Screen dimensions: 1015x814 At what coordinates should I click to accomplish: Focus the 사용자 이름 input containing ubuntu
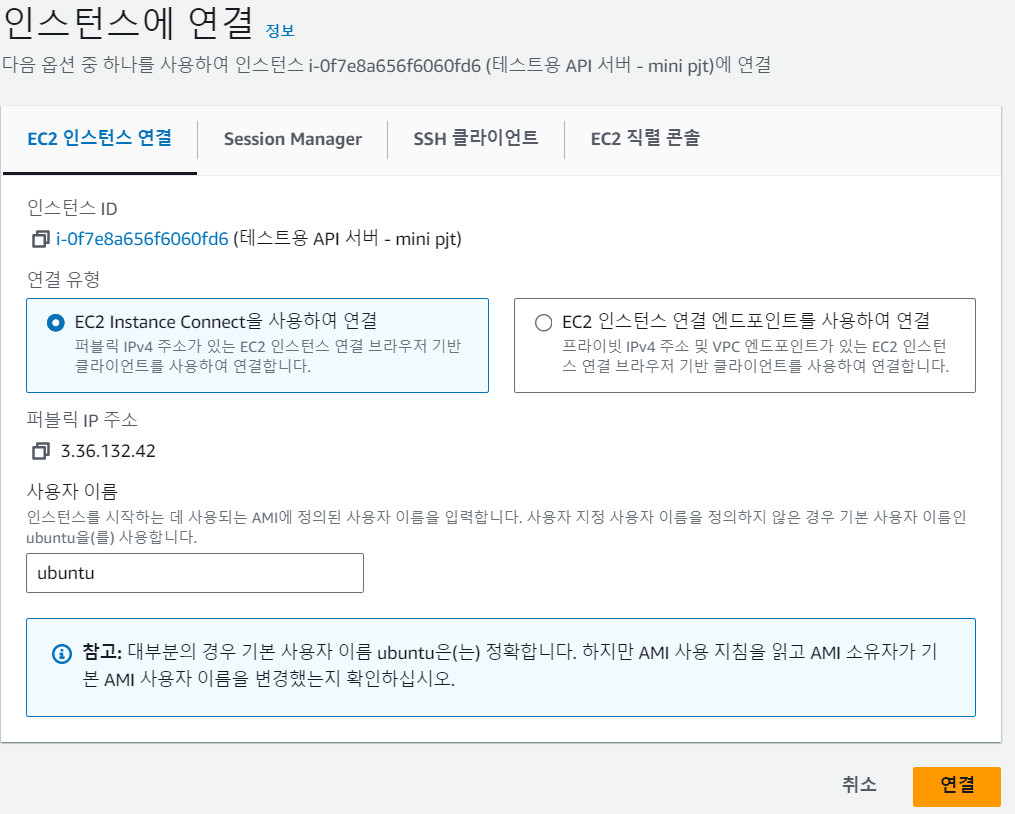tap(195, 573)
